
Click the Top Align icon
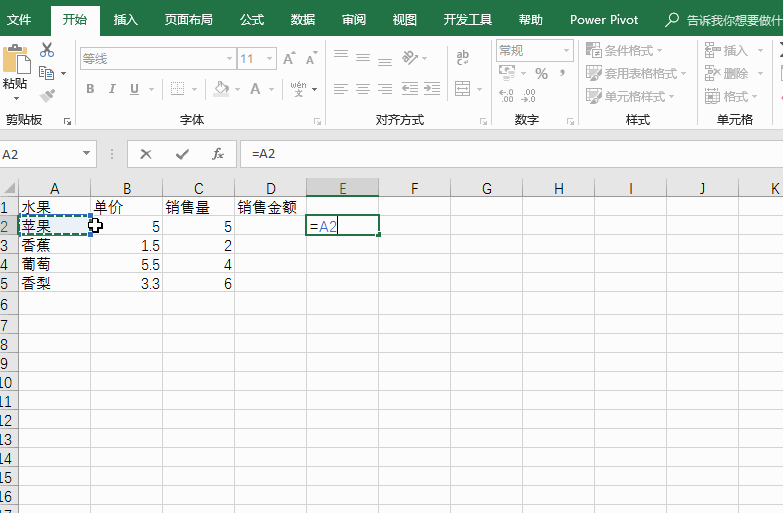341,56
